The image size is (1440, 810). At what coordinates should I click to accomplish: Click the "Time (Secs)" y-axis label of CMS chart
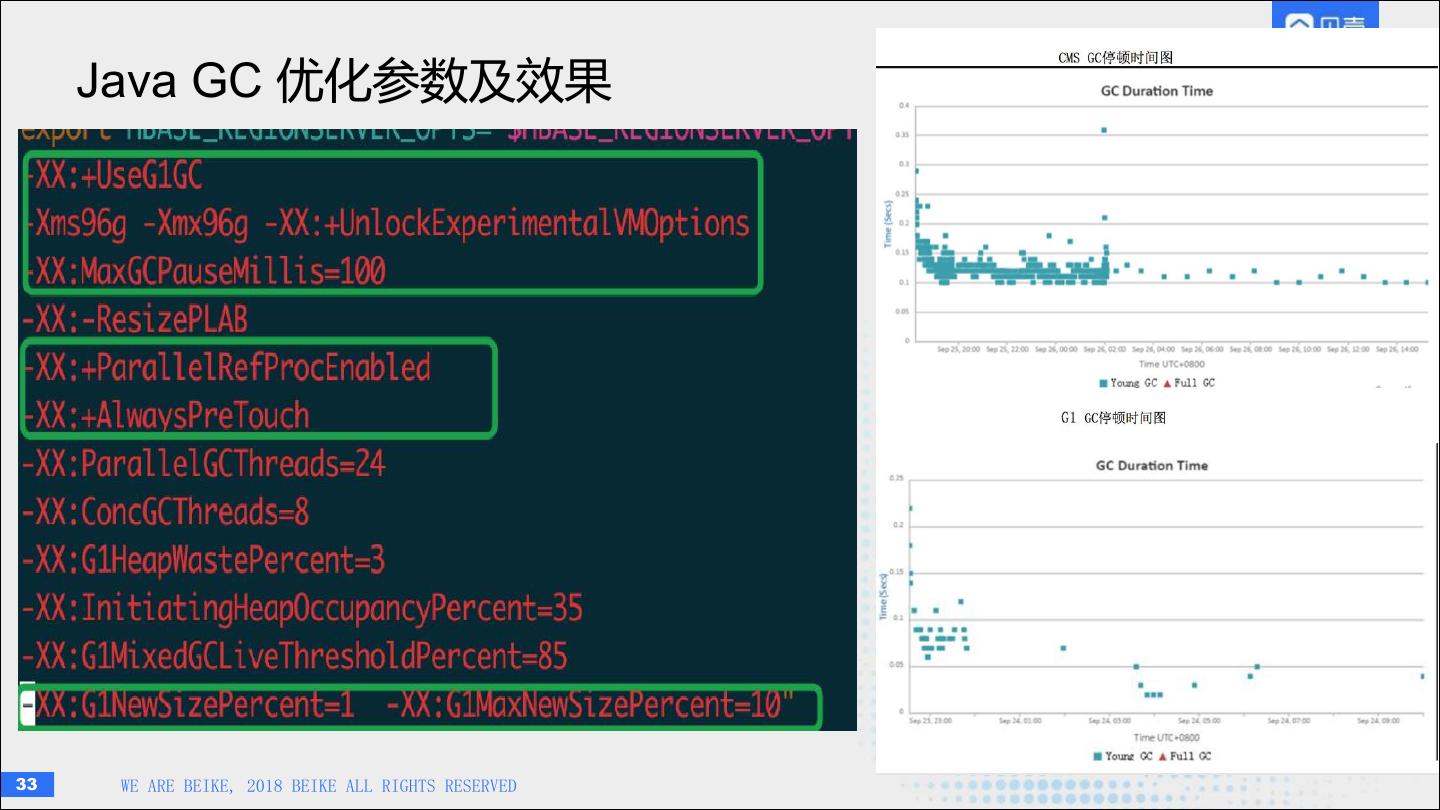click(887, 222)
